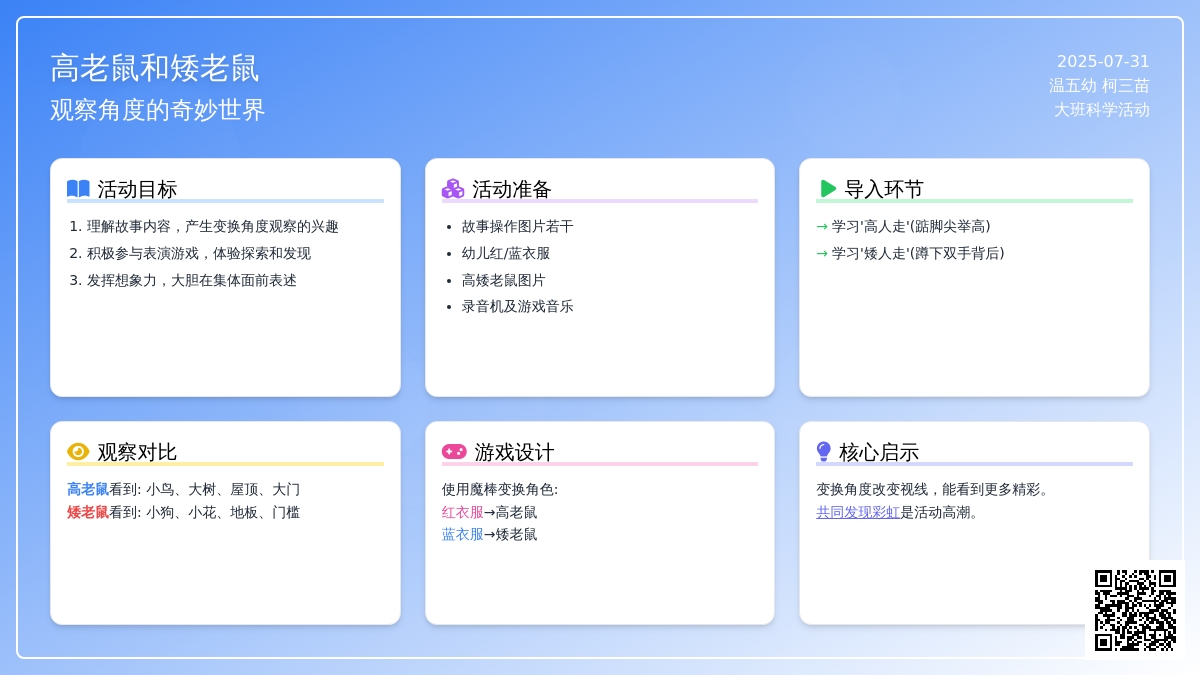Image resolution: width=1200 pixels, height=675 pixels.
Task: Click the 导入环节 heading
Action: (x=884, y=189)
